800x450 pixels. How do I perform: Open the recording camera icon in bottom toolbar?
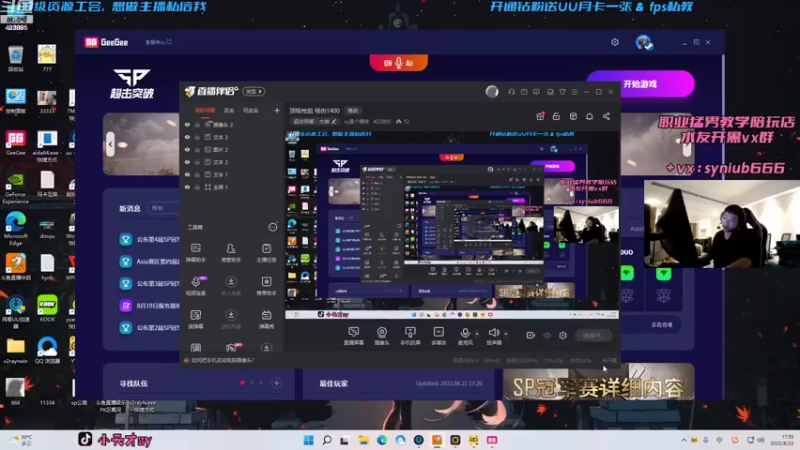pyautogui.click(x=531, y=335)
